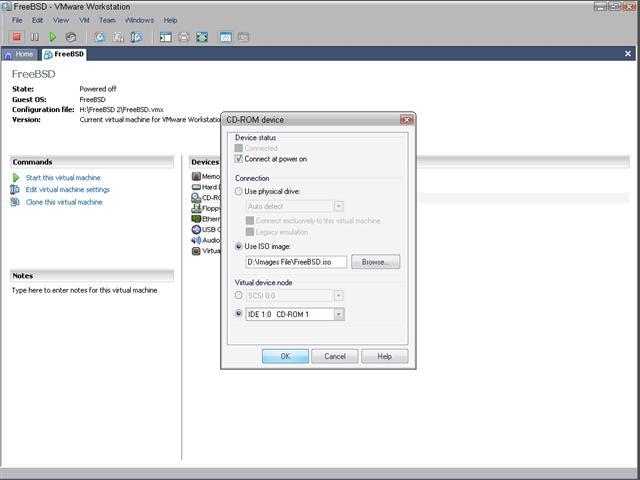Close the FreeBSD tab with X
The height and width of the screenshot is (480, 640).
click(x=628, y=53)
